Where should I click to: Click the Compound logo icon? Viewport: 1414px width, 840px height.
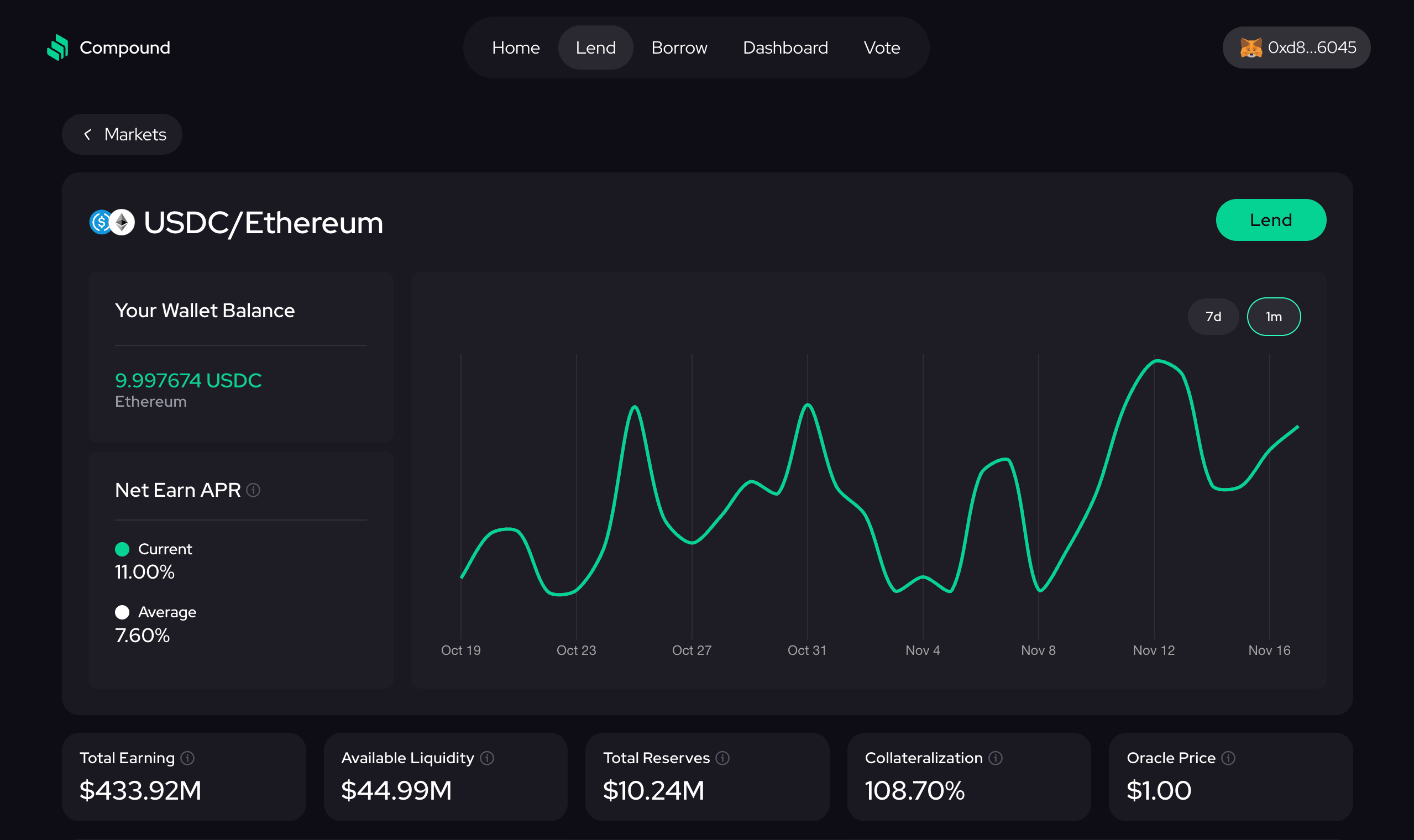tap(57, 48)
